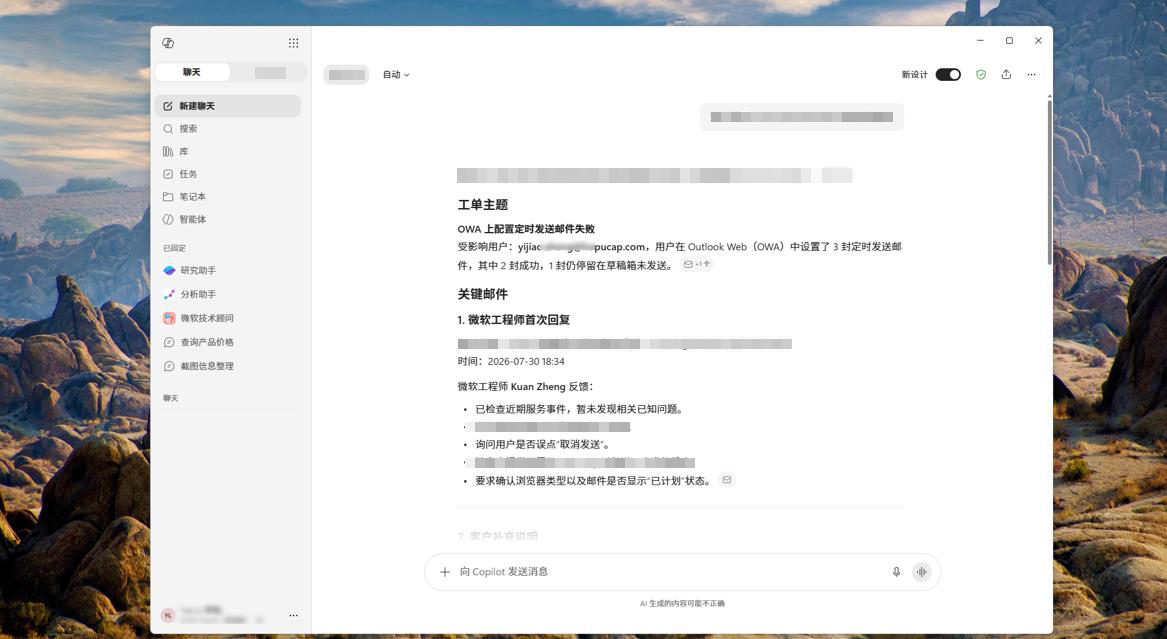Image resolution: width=1167 pixels, height=639 pixels.
Task: Click the voice mode waveform icon
Action: click(921, 571)
